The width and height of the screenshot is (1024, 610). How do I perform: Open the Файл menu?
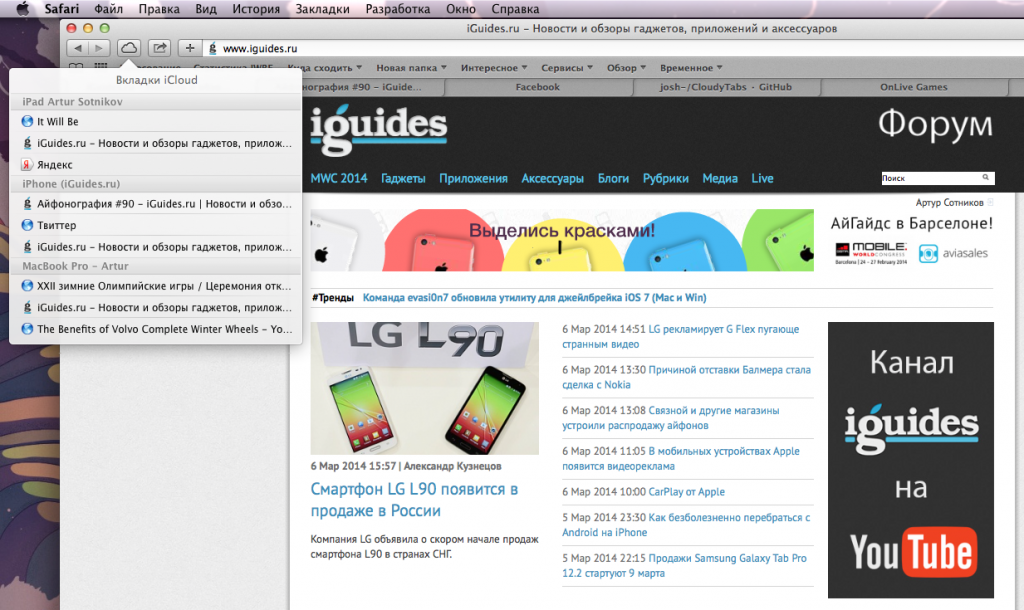[108, 9]
